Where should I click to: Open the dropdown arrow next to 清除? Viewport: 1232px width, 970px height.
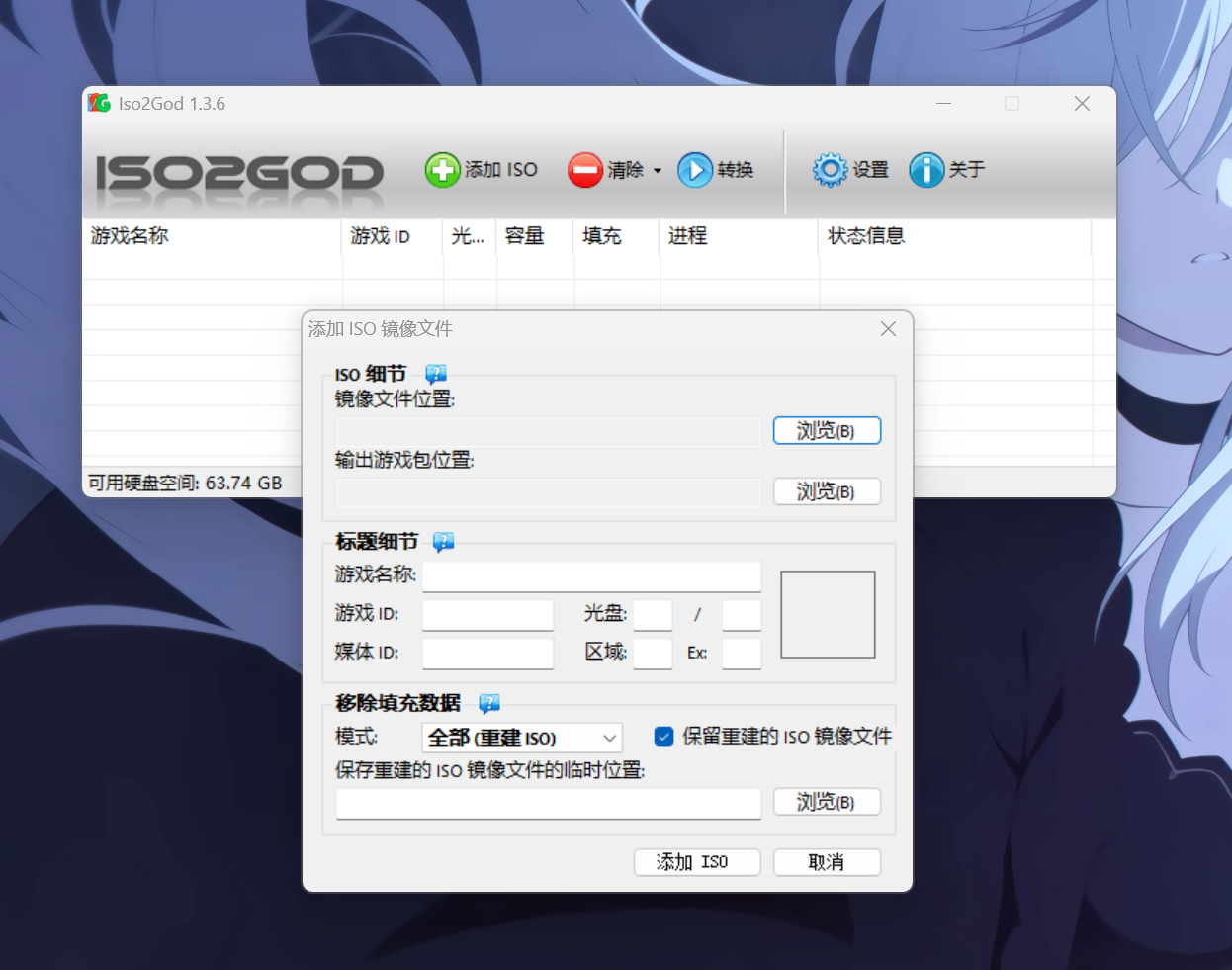(x=658, y=171)
